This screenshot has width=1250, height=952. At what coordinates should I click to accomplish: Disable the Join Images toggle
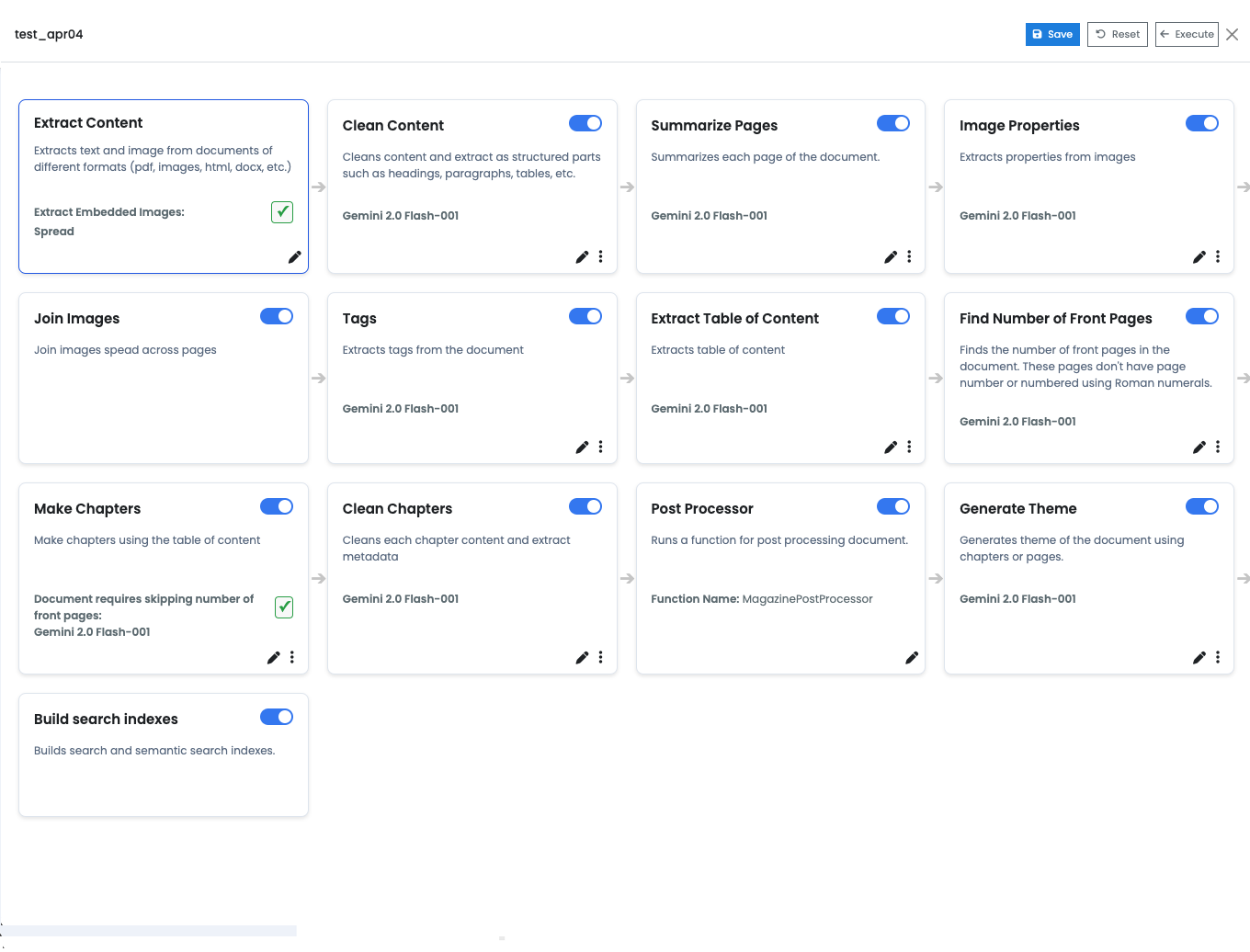[x=276, y=316]
